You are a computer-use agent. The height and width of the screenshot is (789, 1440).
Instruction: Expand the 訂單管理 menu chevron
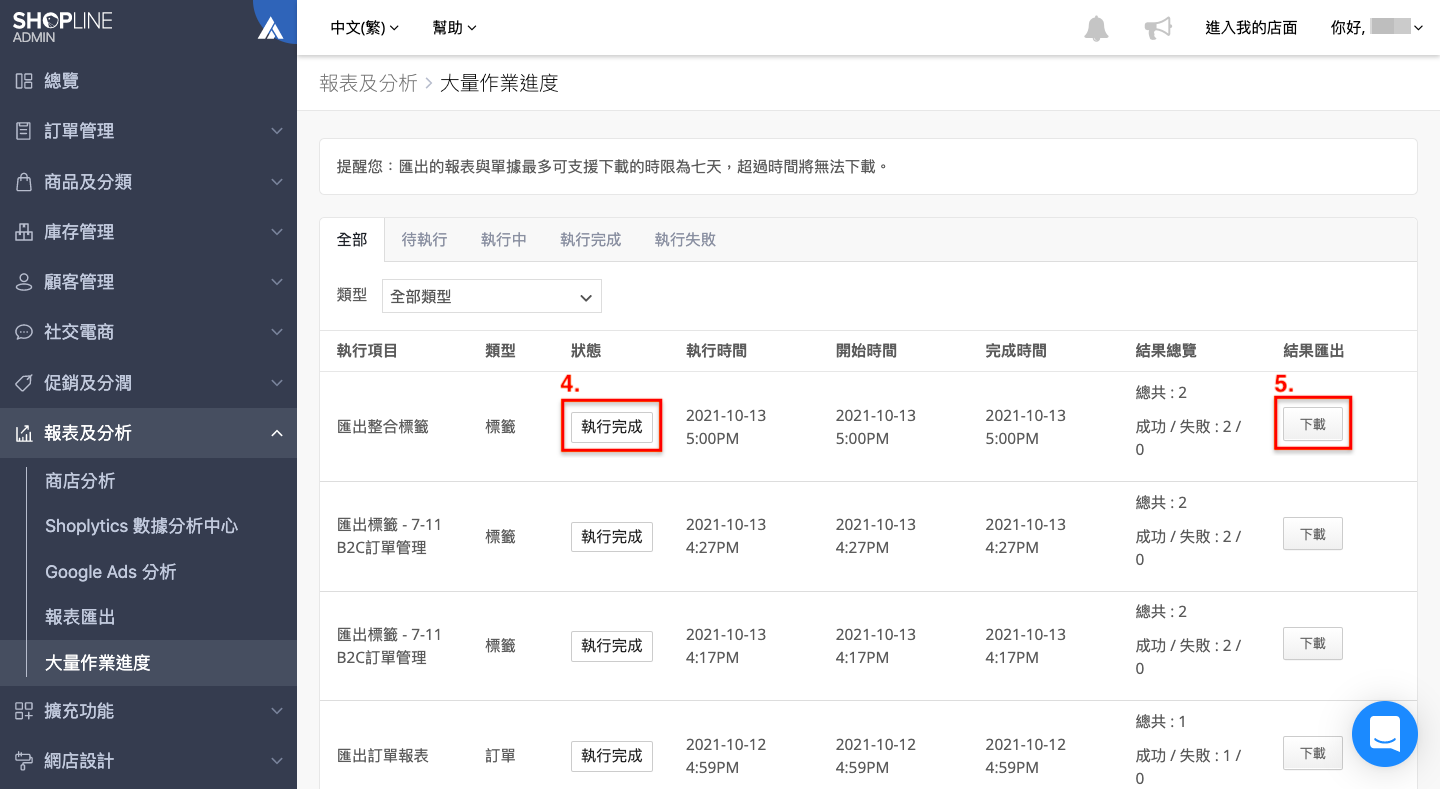[277, 131]
